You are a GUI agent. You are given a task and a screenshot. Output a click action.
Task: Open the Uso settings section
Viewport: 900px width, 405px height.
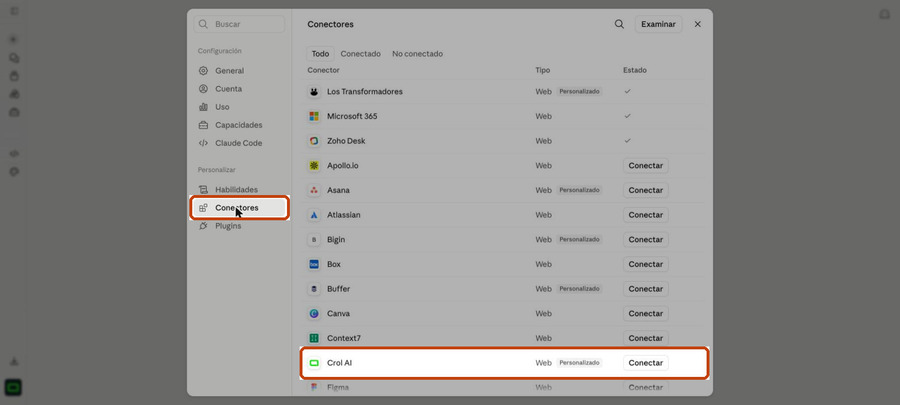pyautogui.click(x=239, y=107)
